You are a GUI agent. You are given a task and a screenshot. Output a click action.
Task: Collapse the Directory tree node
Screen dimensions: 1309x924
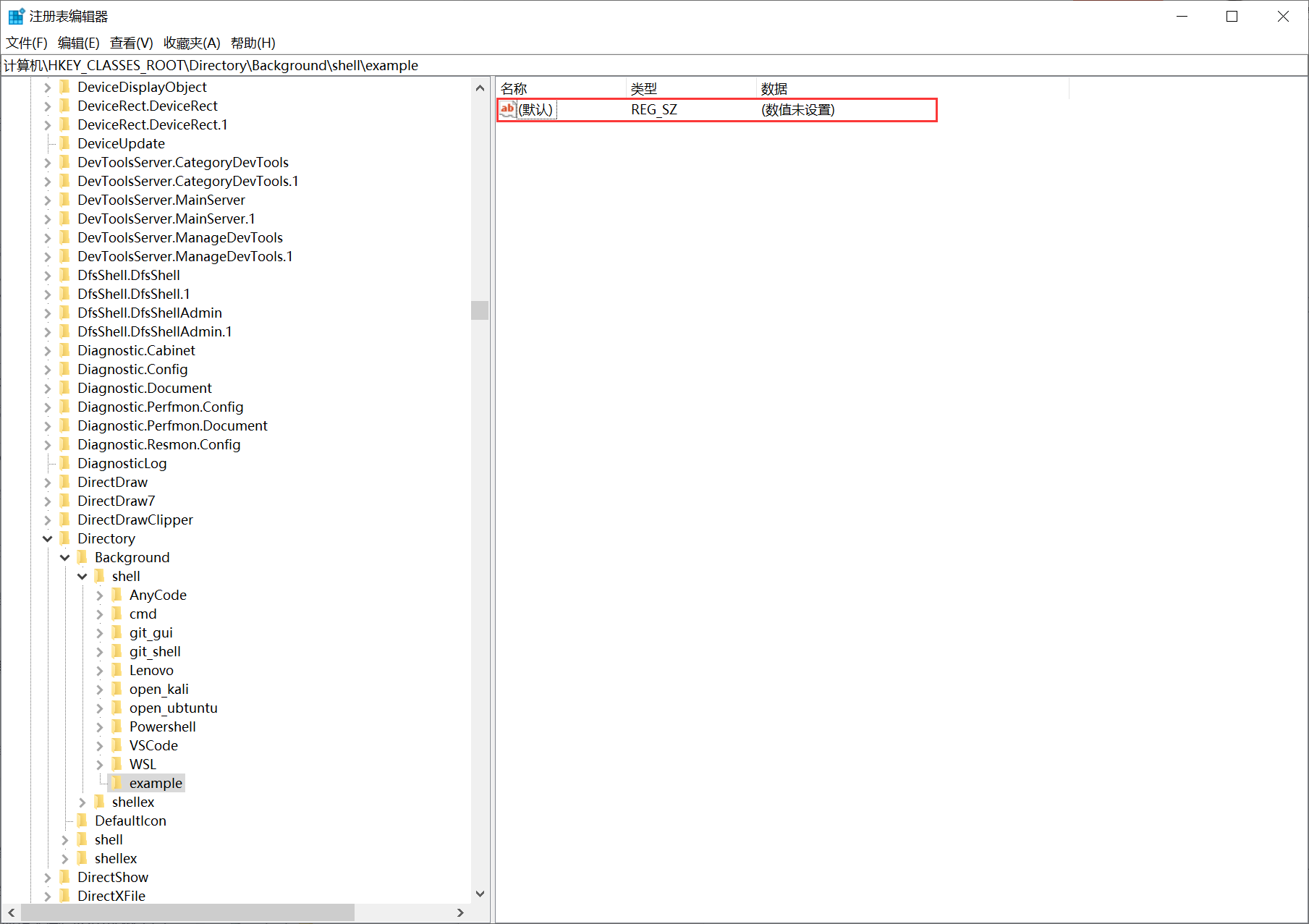47,538
